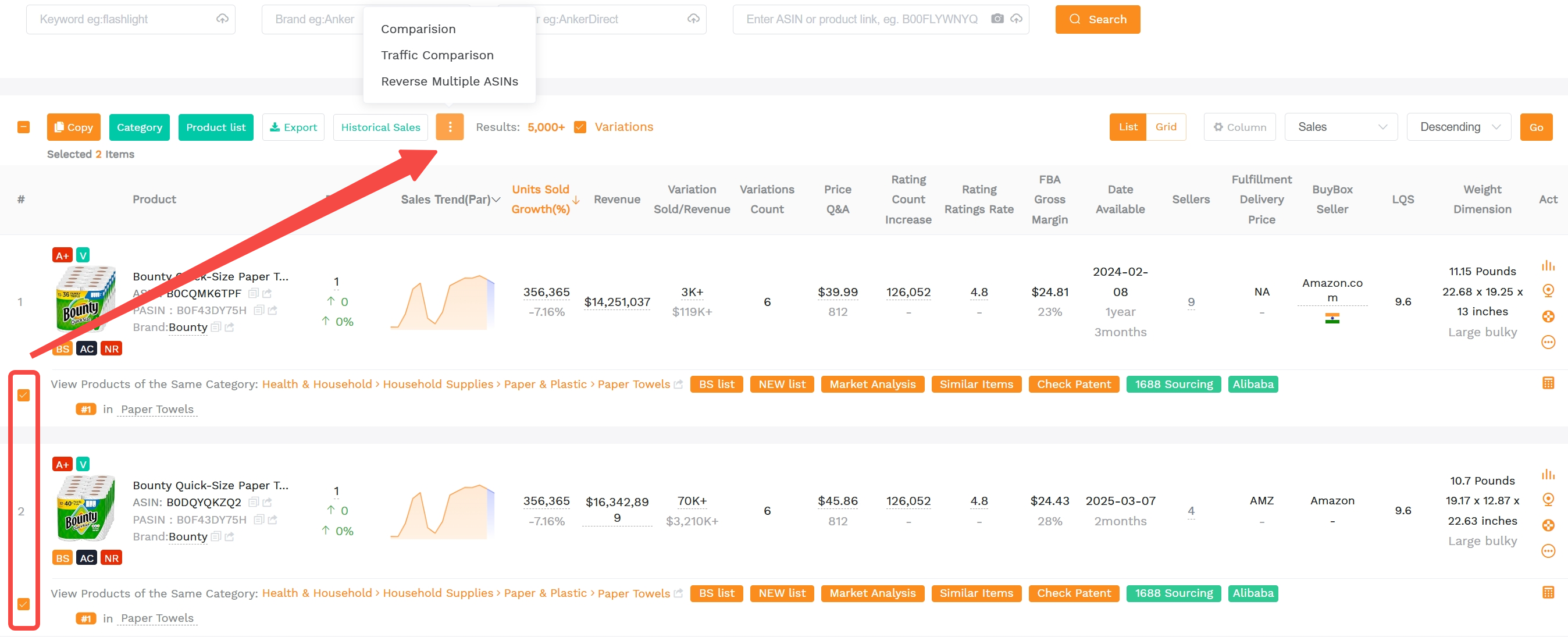Open sales trend chart for row 2
This screenshot has height=637, width=1568.
442,511
